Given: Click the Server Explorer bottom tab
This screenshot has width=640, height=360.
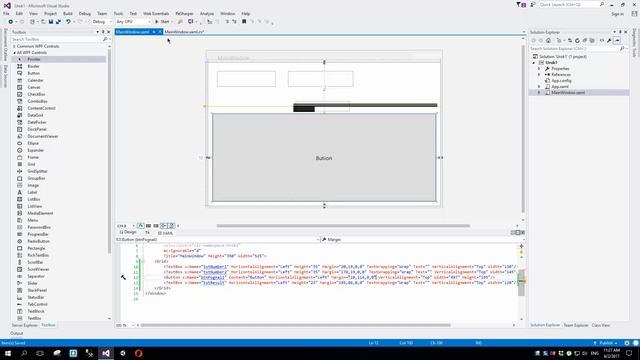Looking at the screenshot, I should (x=24, y=325).
